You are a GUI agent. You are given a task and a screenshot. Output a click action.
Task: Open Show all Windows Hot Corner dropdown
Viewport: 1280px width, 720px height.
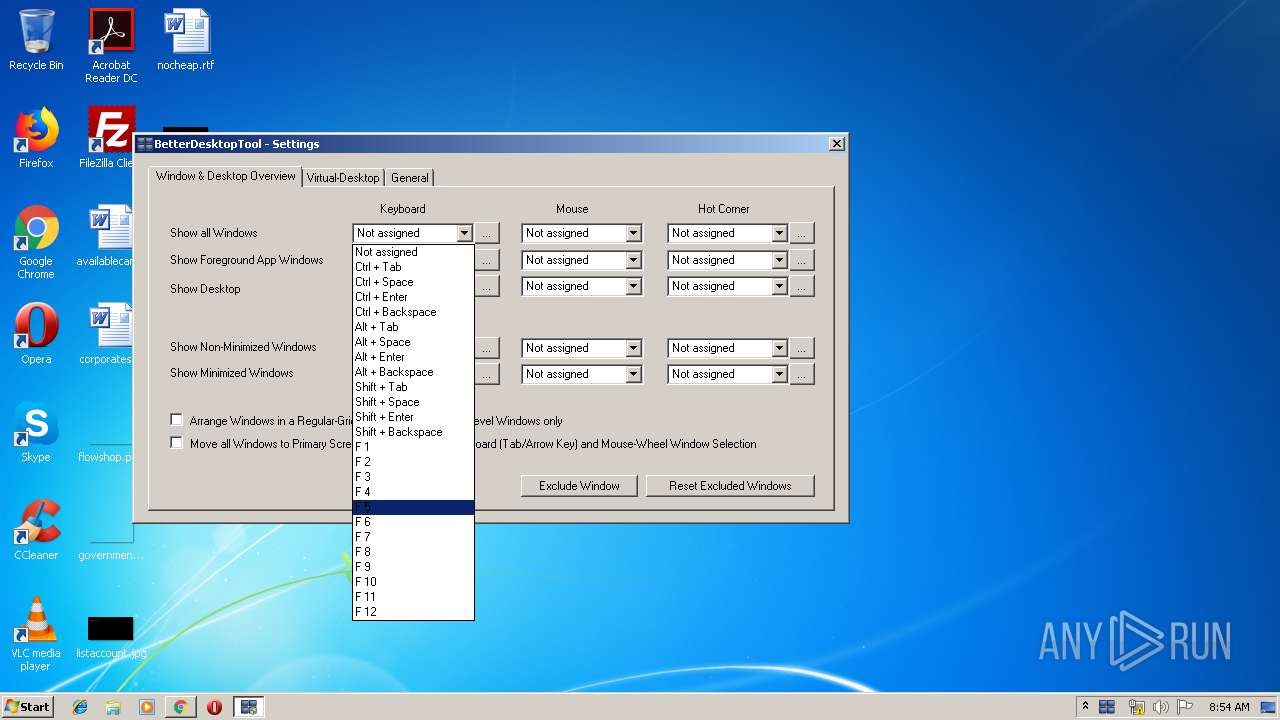779,233
